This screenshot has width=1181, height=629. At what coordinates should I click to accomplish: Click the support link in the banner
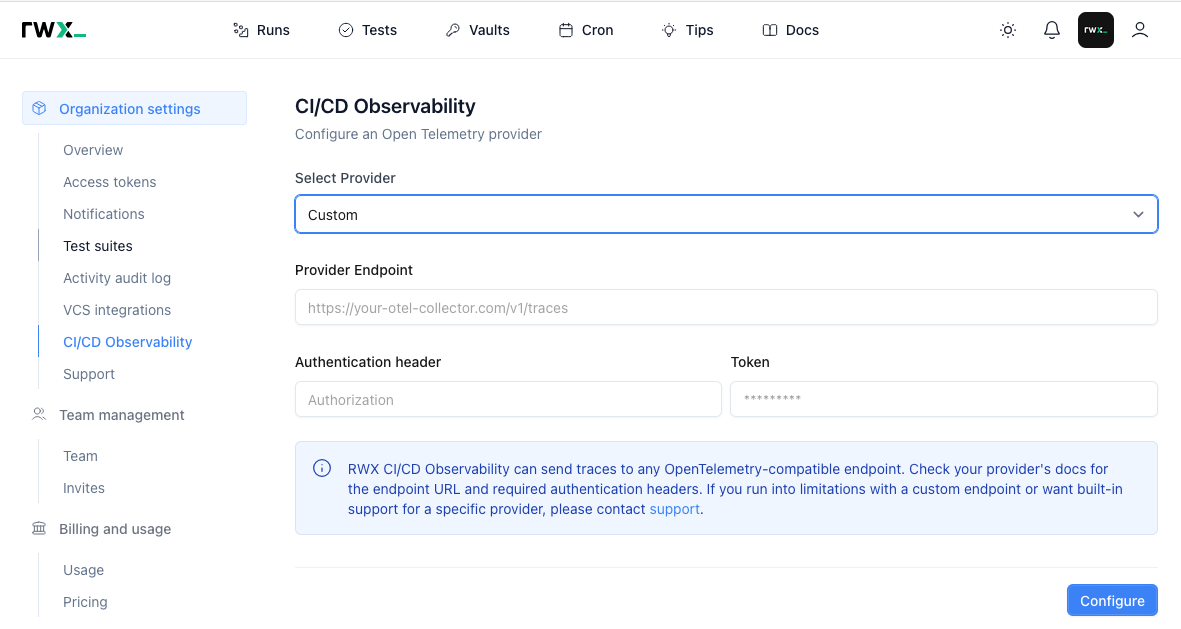coord(674,509)
